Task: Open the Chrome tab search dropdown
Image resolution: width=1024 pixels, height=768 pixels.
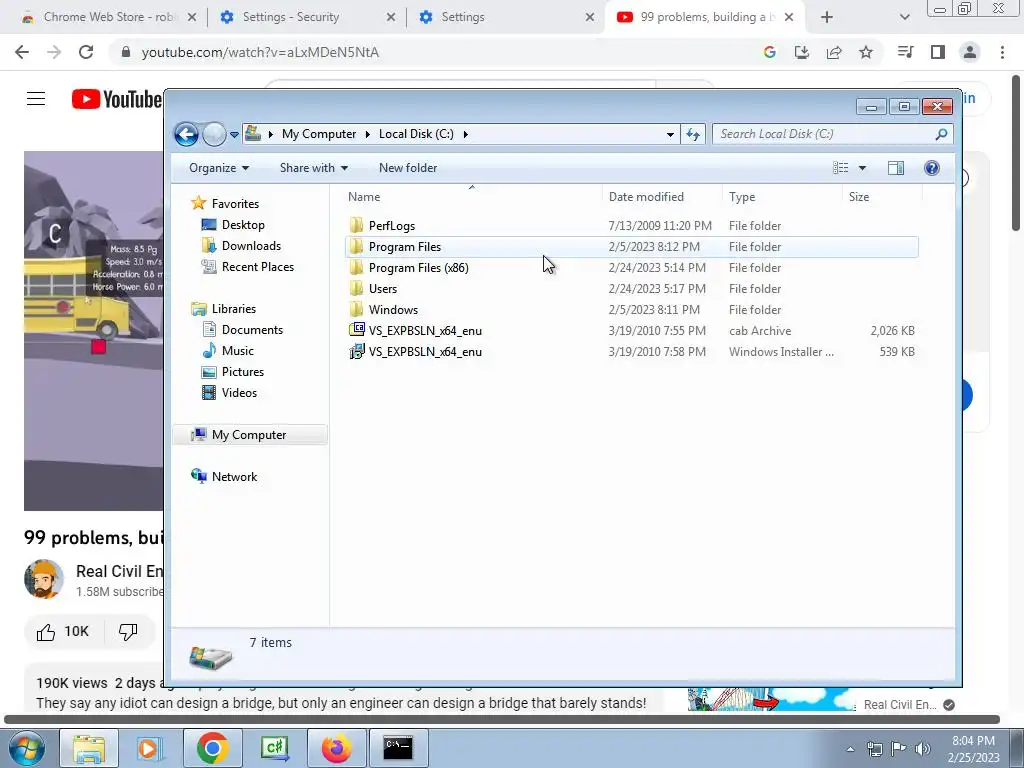Action: pyautogui.click(x=904, y=17)
